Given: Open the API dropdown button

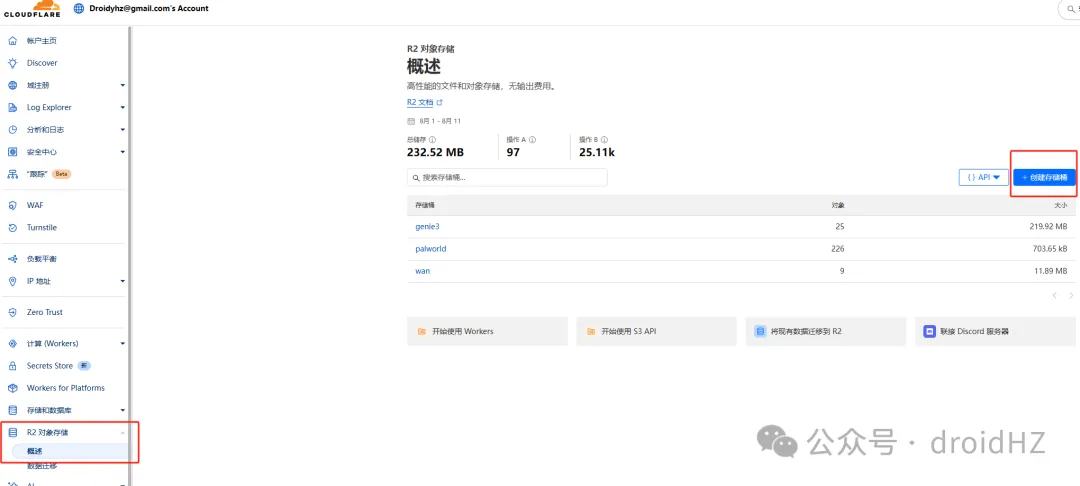Looking at the screenshot, I should point(983,177).
